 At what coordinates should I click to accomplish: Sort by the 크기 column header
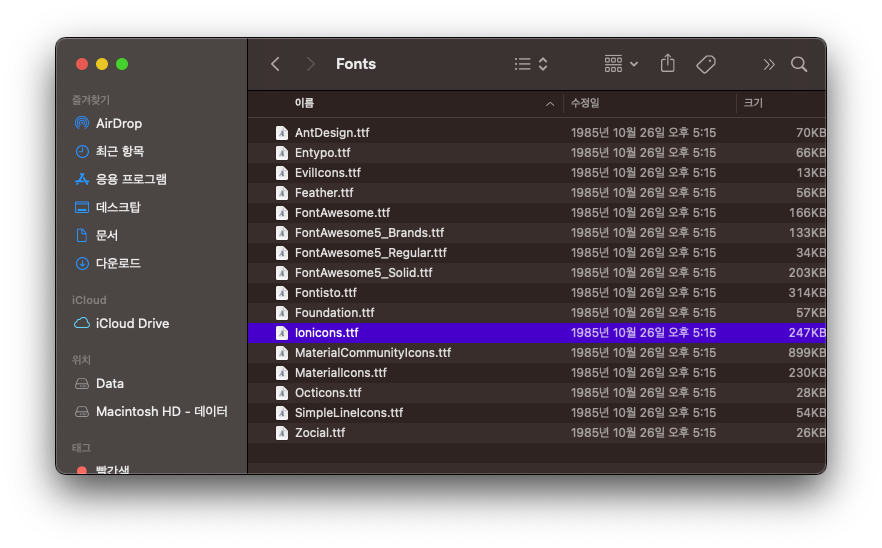coord(753,103)
